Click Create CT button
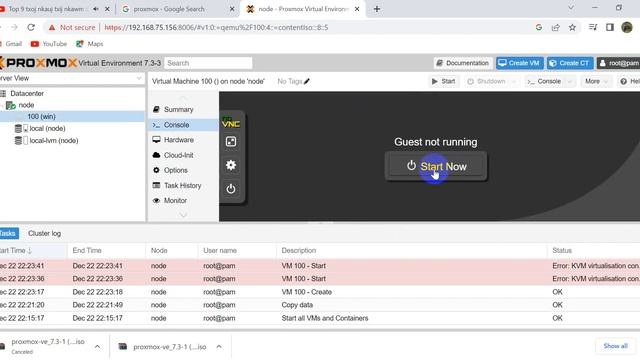This screenshot has width=640, height=360. point(570,63)
